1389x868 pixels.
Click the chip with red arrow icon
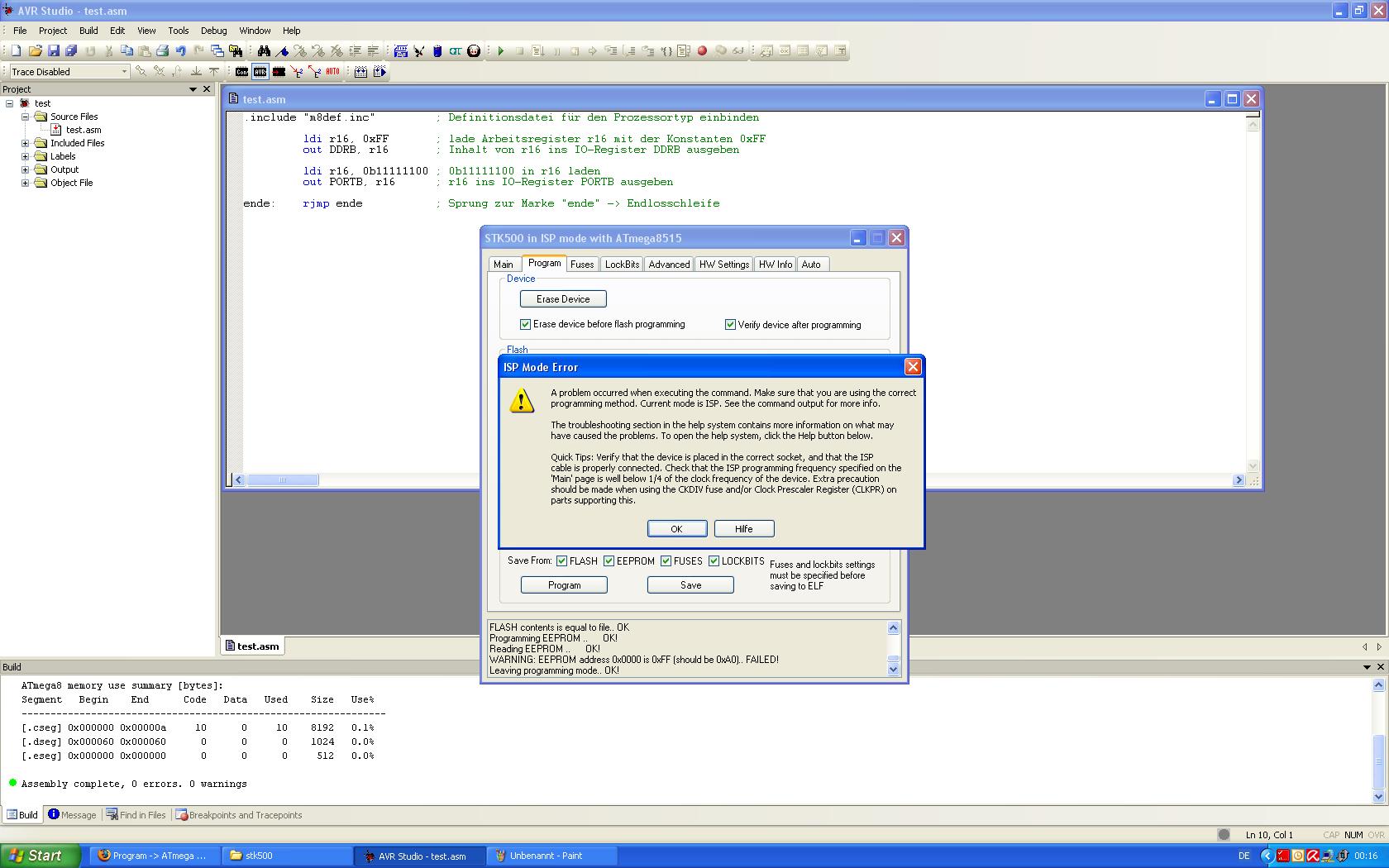click(x=279, y=72)
